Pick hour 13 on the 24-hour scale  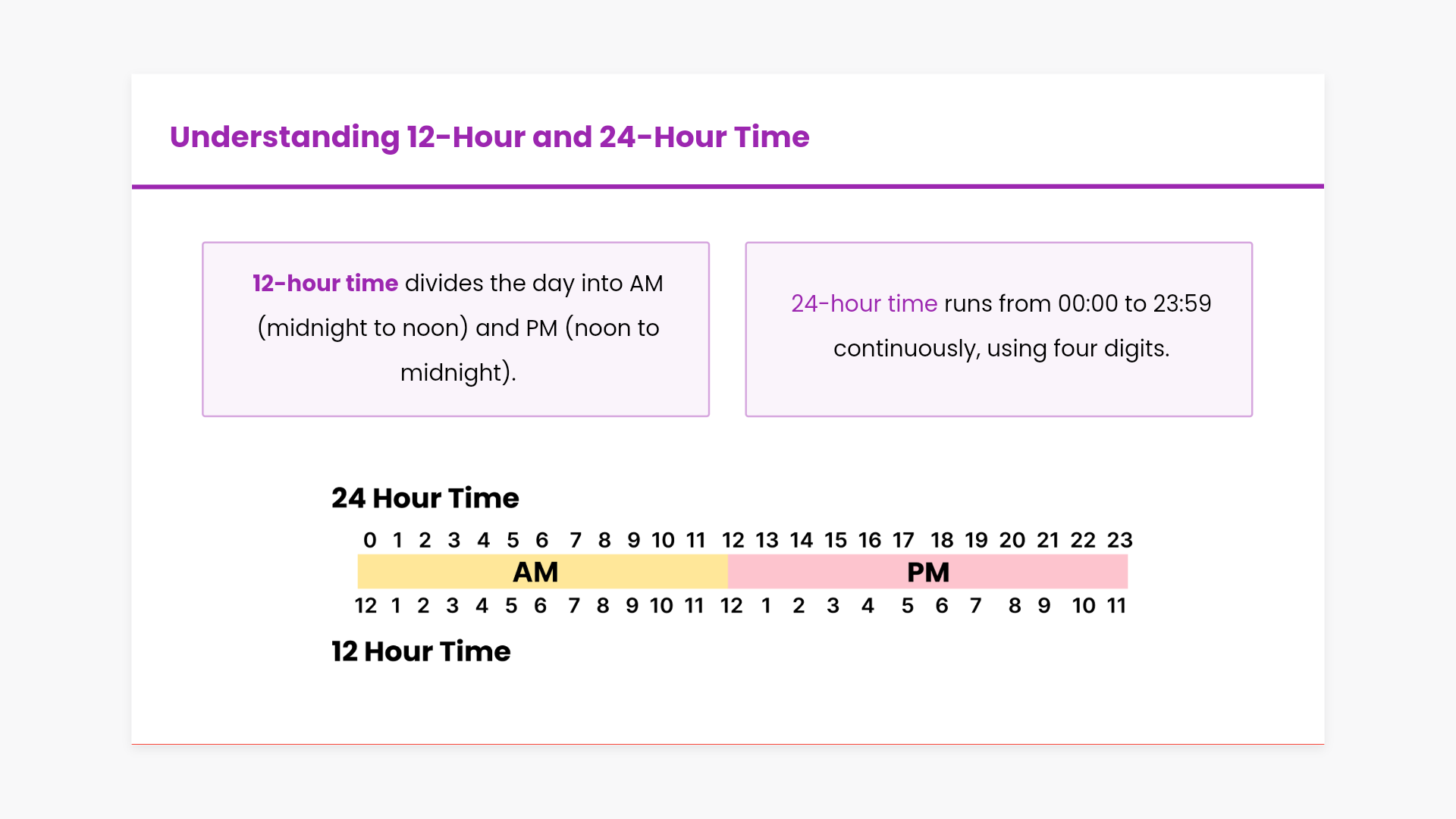[x=767, y=541]
